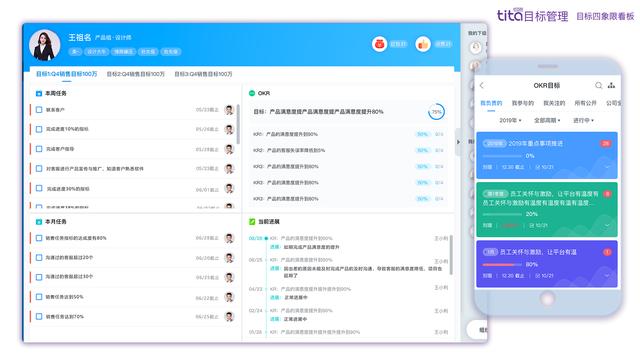Click the 目标: 产品满意度提升80% objective title
This screenshot has width=640, height=360.
coord(318,111)
